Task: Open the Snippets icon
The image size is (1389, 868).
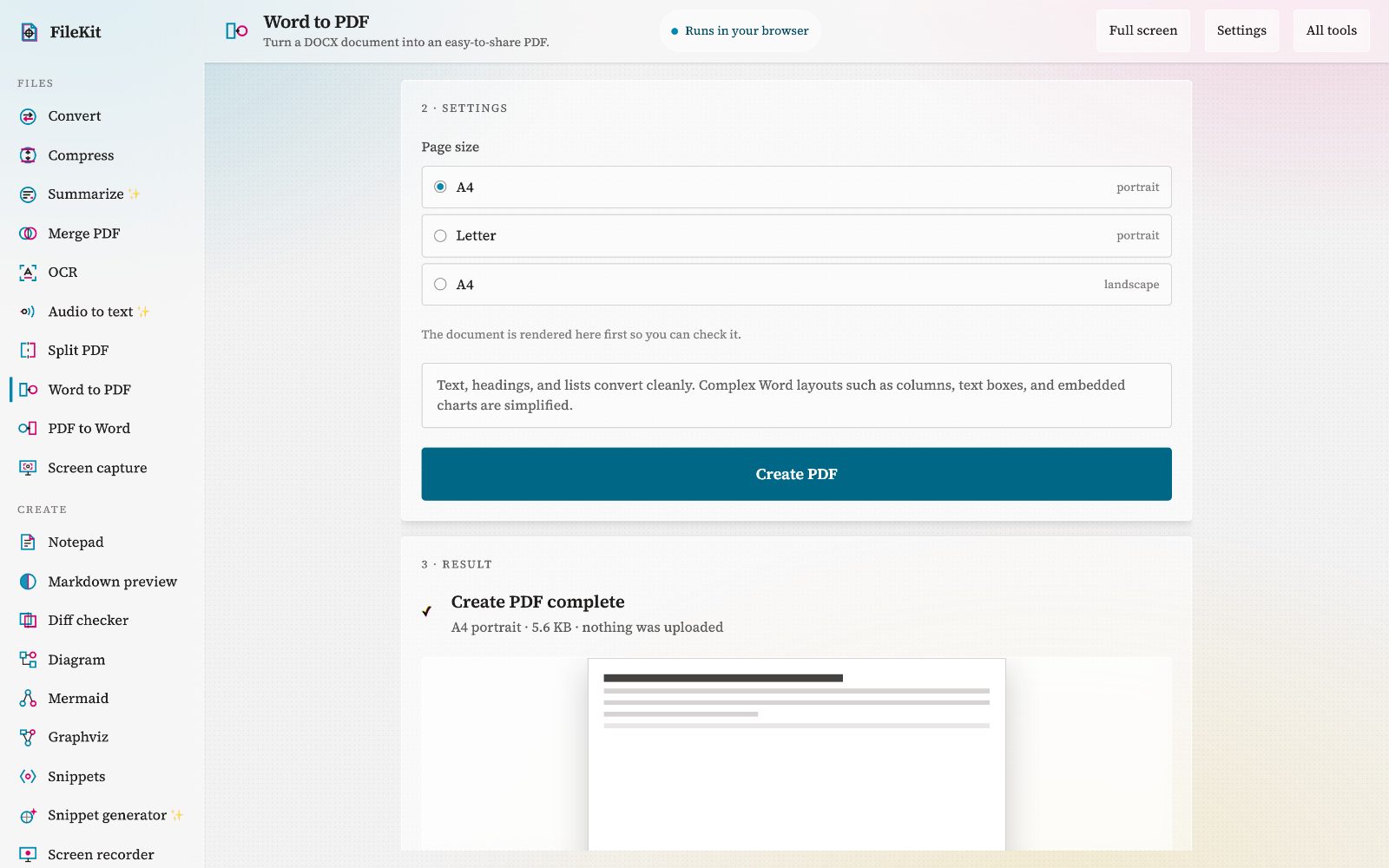Action: [28, 777]
